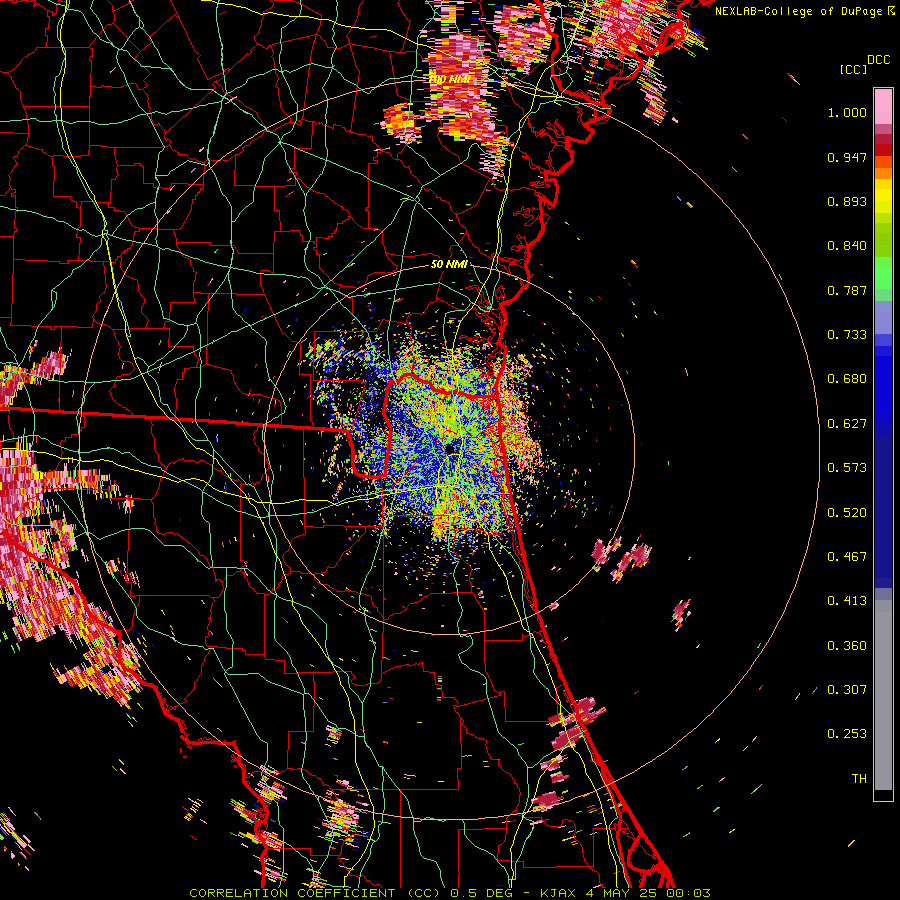Image resolution: width=900 pixels, height=900 pixels.
Task: Click the KJAX station identifier in caption
Action: pos(560,893)
